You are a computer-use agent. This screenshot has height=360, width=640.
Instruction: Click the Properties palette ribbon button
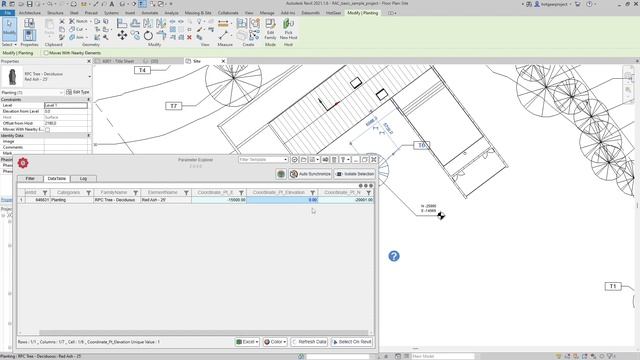tap(29, 36)
